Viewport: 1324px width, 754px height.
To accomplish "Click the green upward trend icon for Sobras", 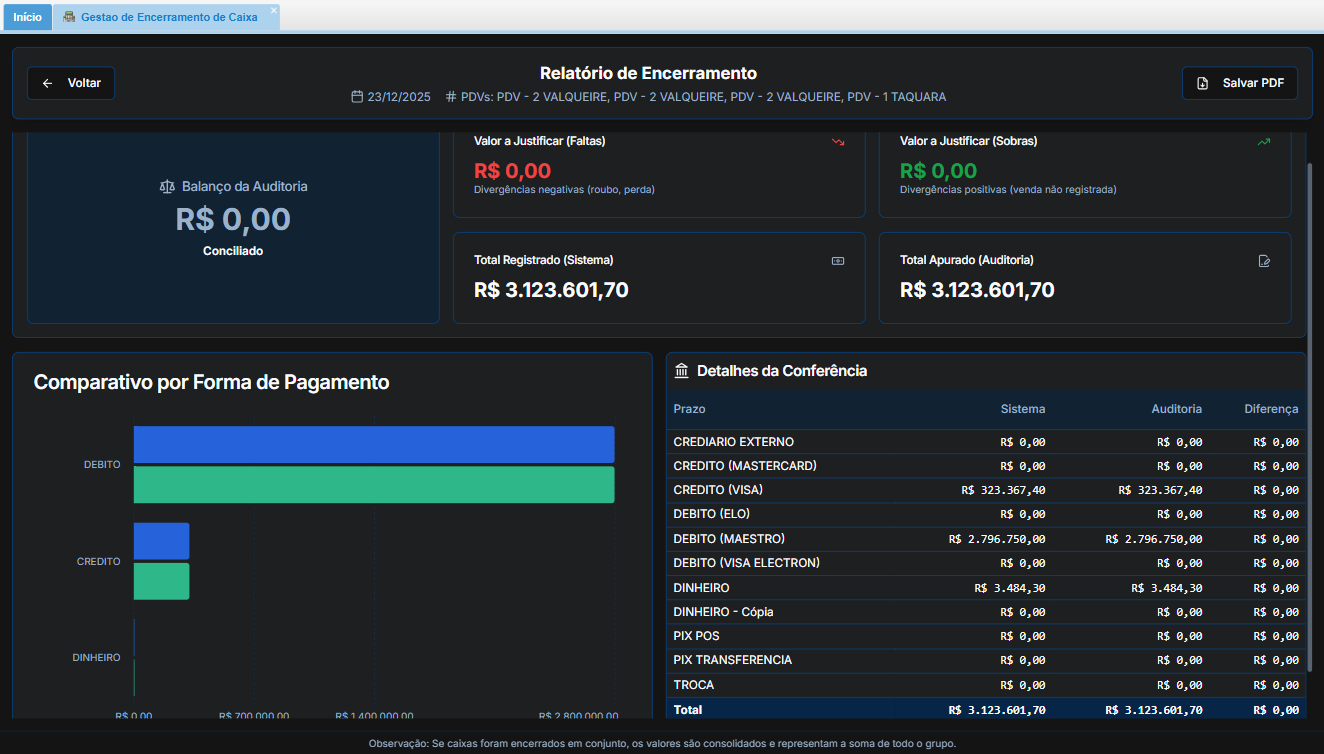I will click(x=1264, y=142).
